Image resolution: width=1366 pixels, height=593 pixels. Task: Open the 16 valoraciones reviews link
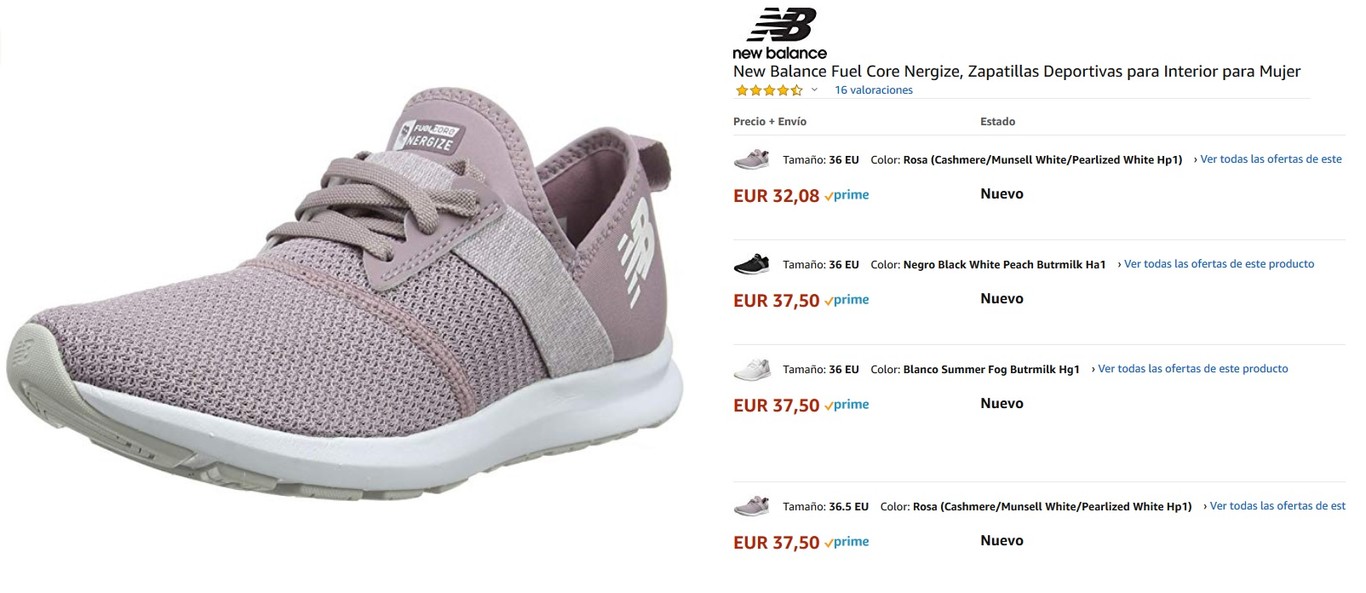click(873, 90)
